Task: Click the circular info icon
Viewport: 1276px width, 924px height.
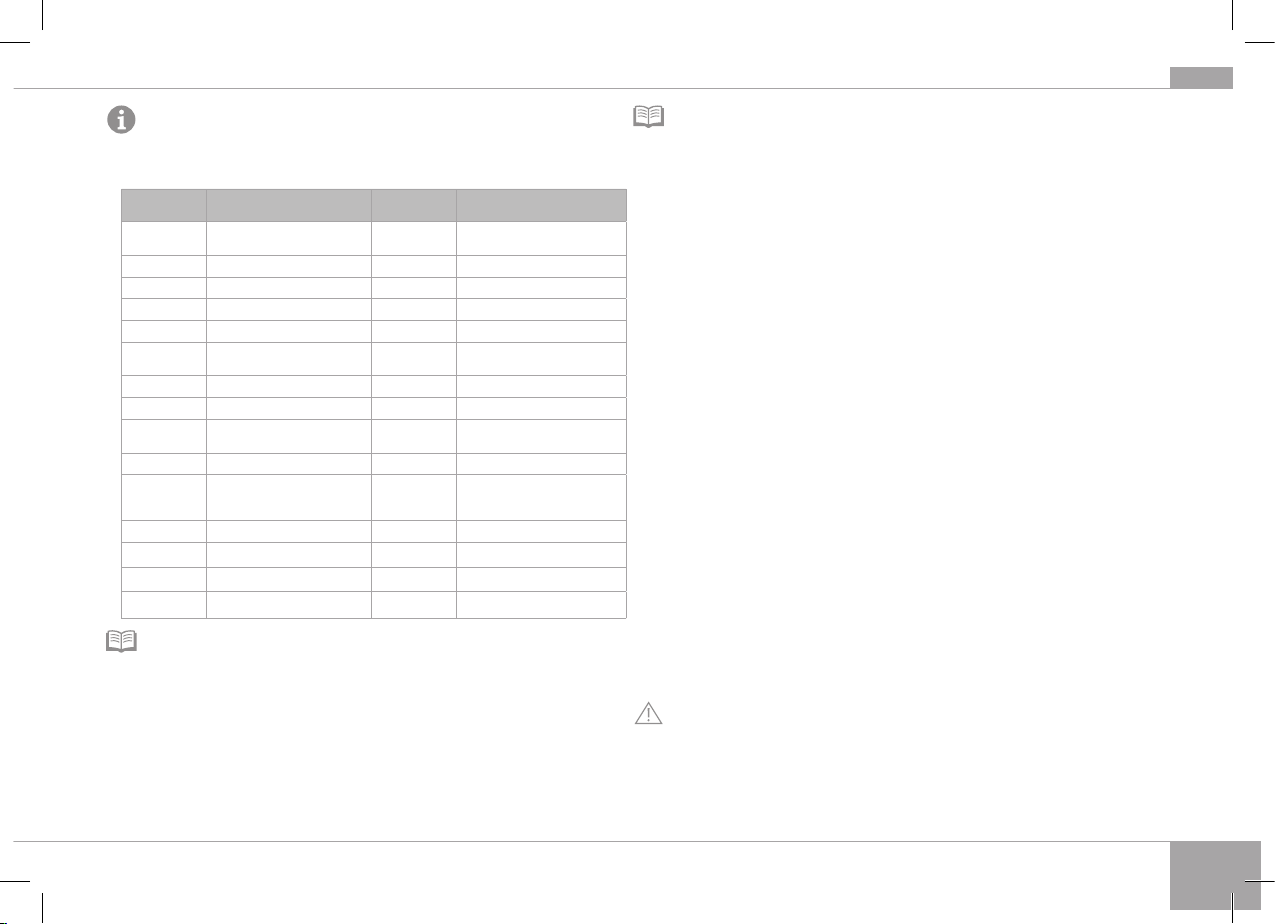Action: pyautogui.click(x=122, y=120)
